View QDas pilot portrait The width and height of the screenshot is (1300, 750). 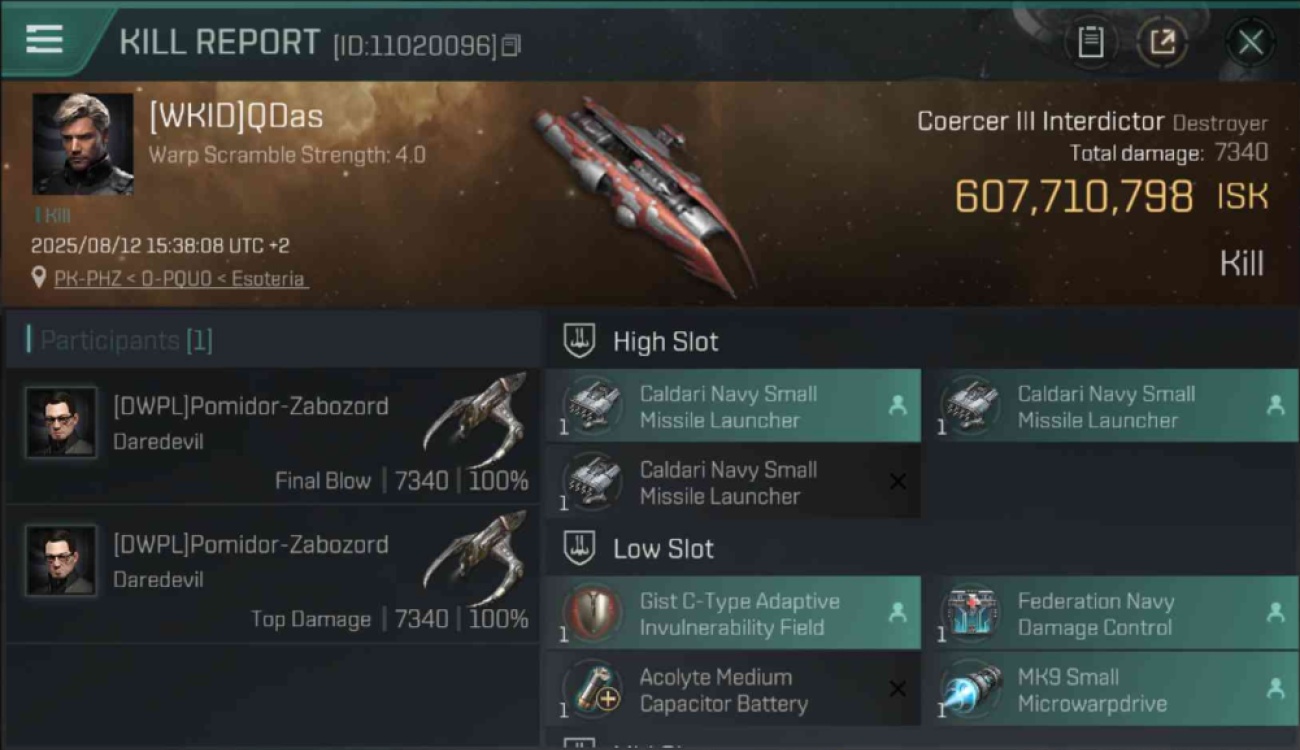click(83, 144)
